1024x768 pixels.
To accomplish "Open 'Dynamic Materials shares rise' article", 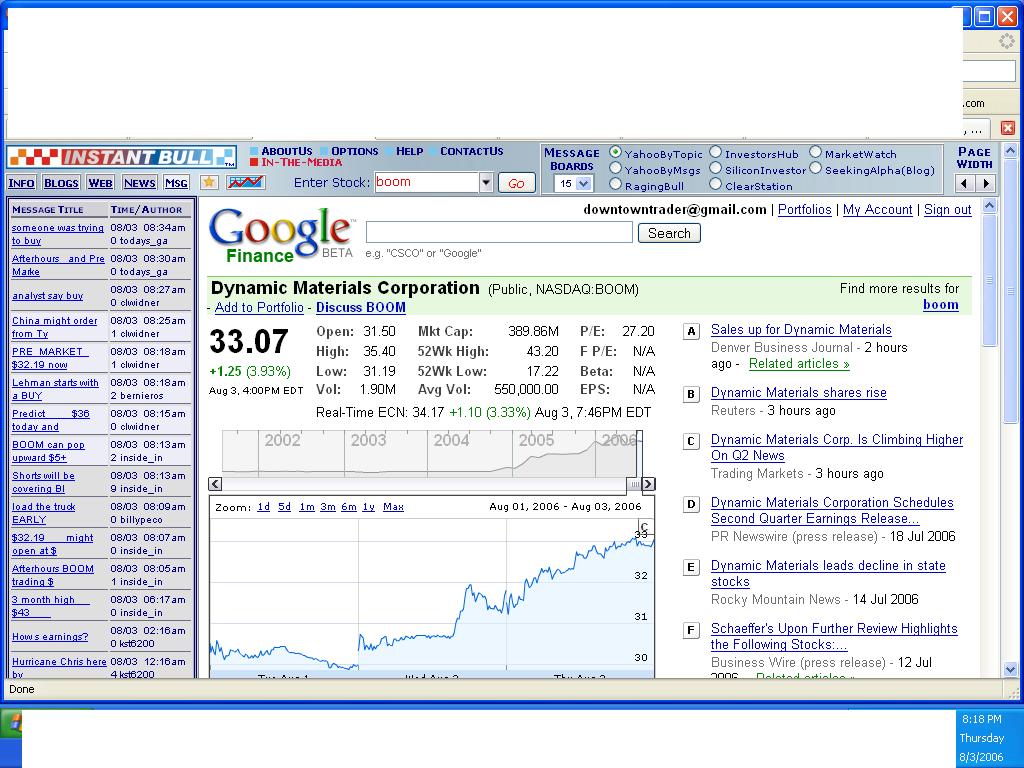I will pyautogui.click(x=799, y=392).
